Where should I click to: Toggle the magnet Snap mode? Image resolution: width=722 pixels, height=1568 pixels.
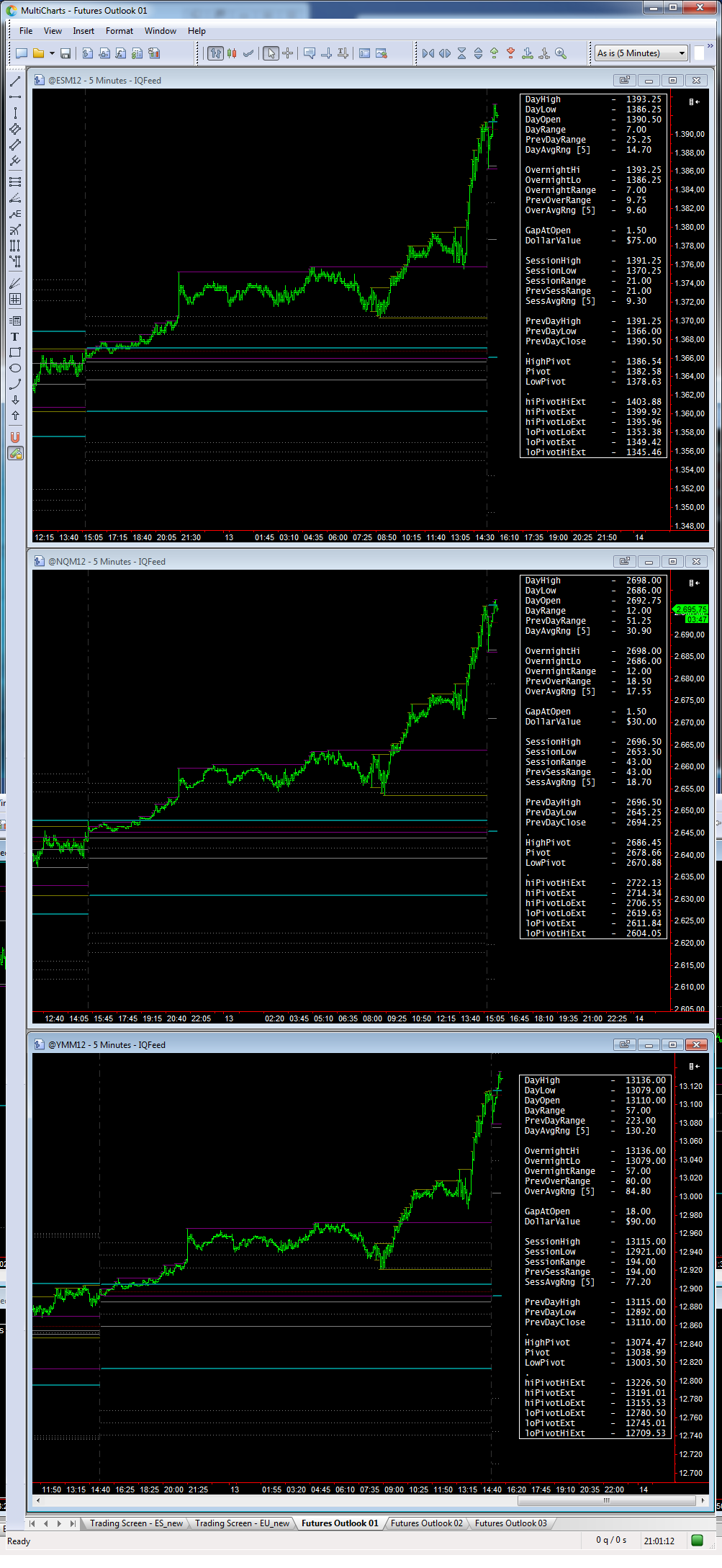click(x=15, y=437)
